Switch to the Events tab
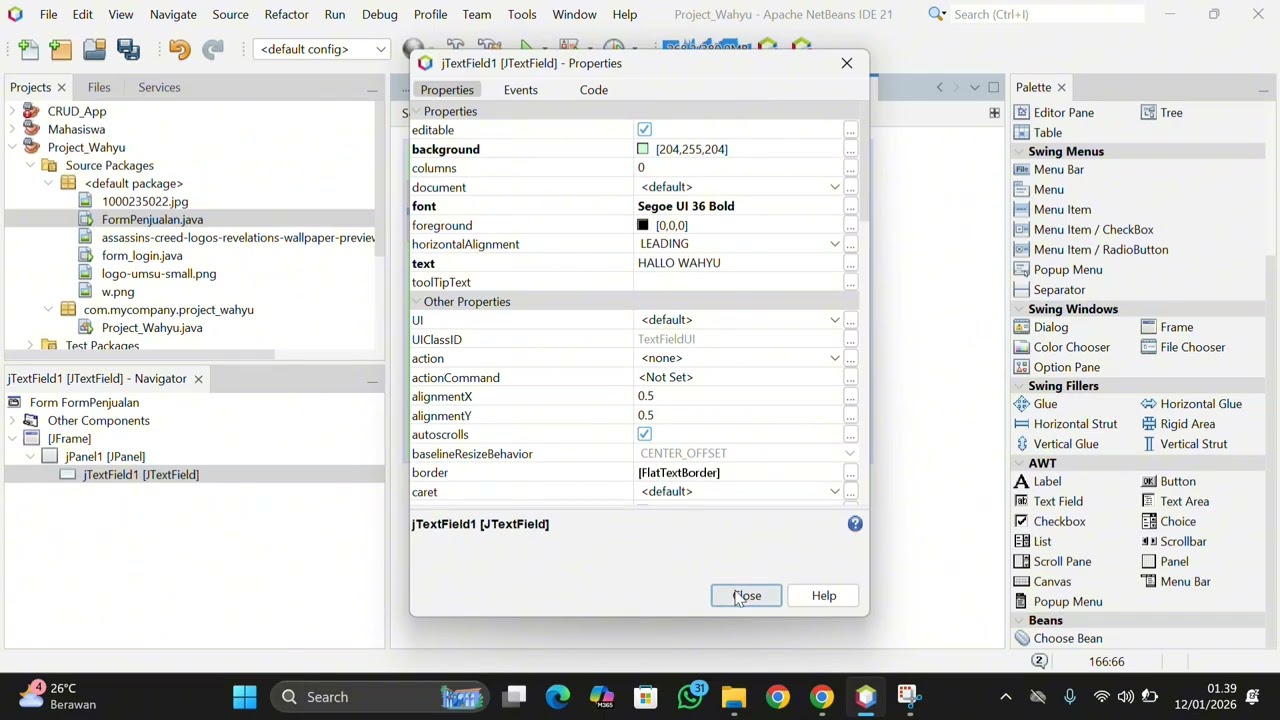 click(520, 90)
